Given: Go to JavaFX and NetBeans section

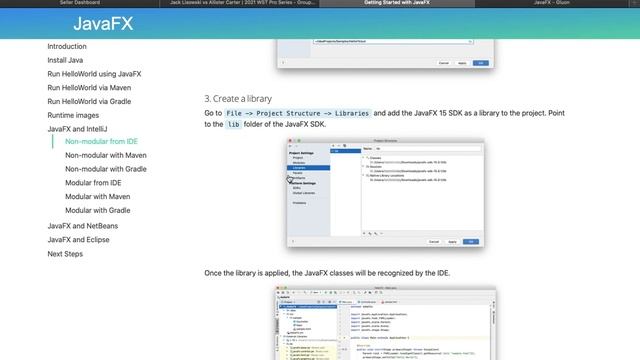Looking at the screenshot, I should (x=82, y=226).
